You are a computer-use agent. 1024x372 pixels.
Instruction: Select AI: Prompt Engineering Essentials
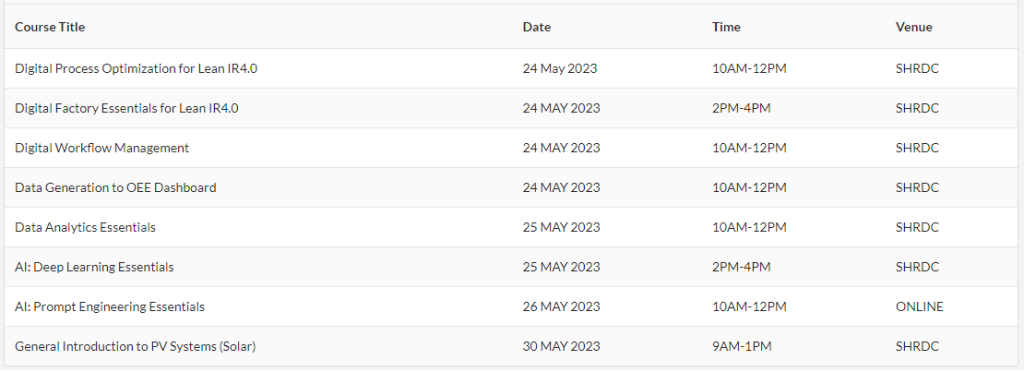(x=110, y=307)
